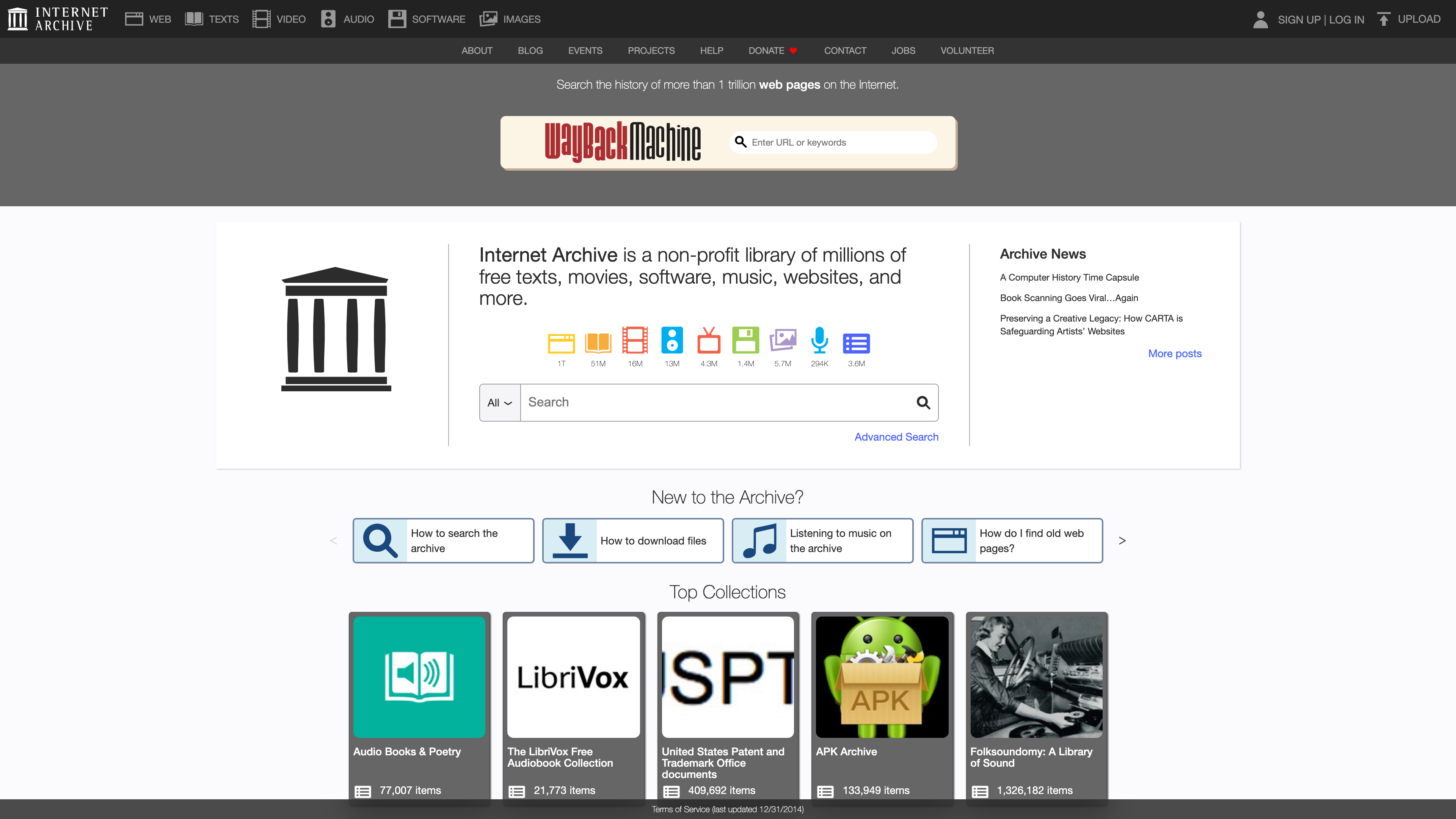
Task: Click the Wayback Machine logo
Action: (622, 142)
